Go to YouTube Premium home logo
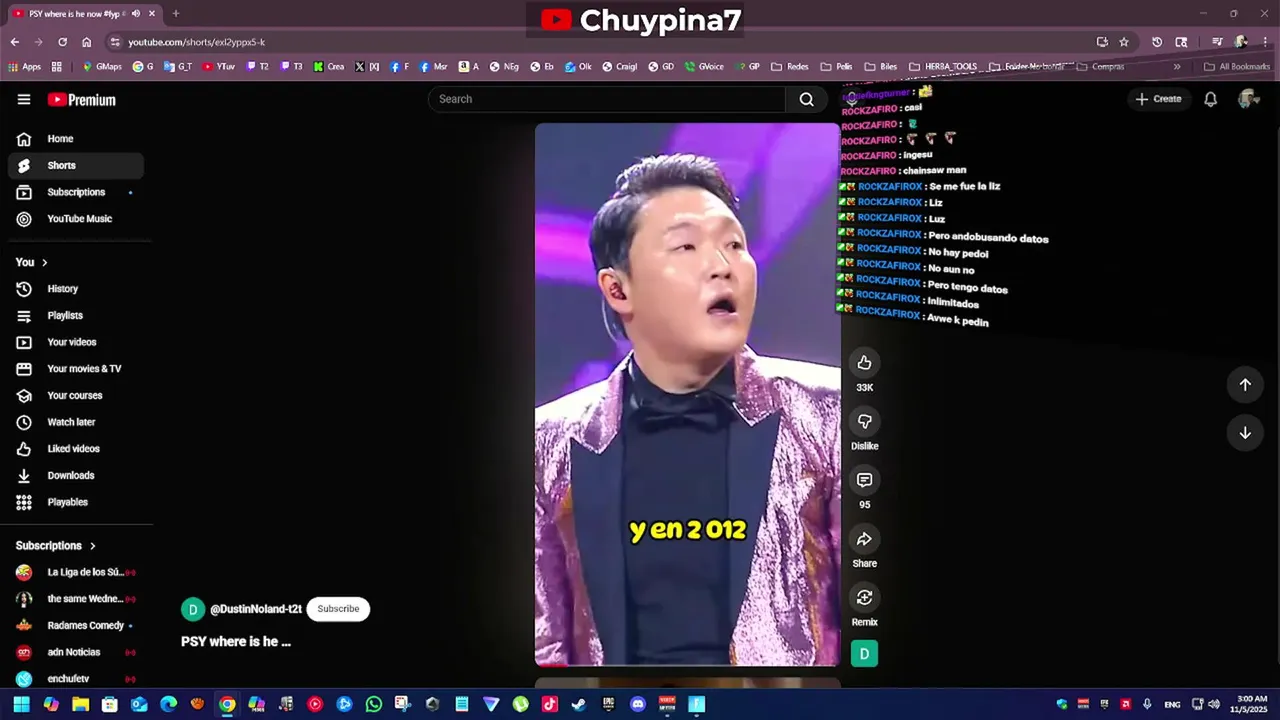The height and width of the screenshot is (720, 1280). tap(82, 99)
